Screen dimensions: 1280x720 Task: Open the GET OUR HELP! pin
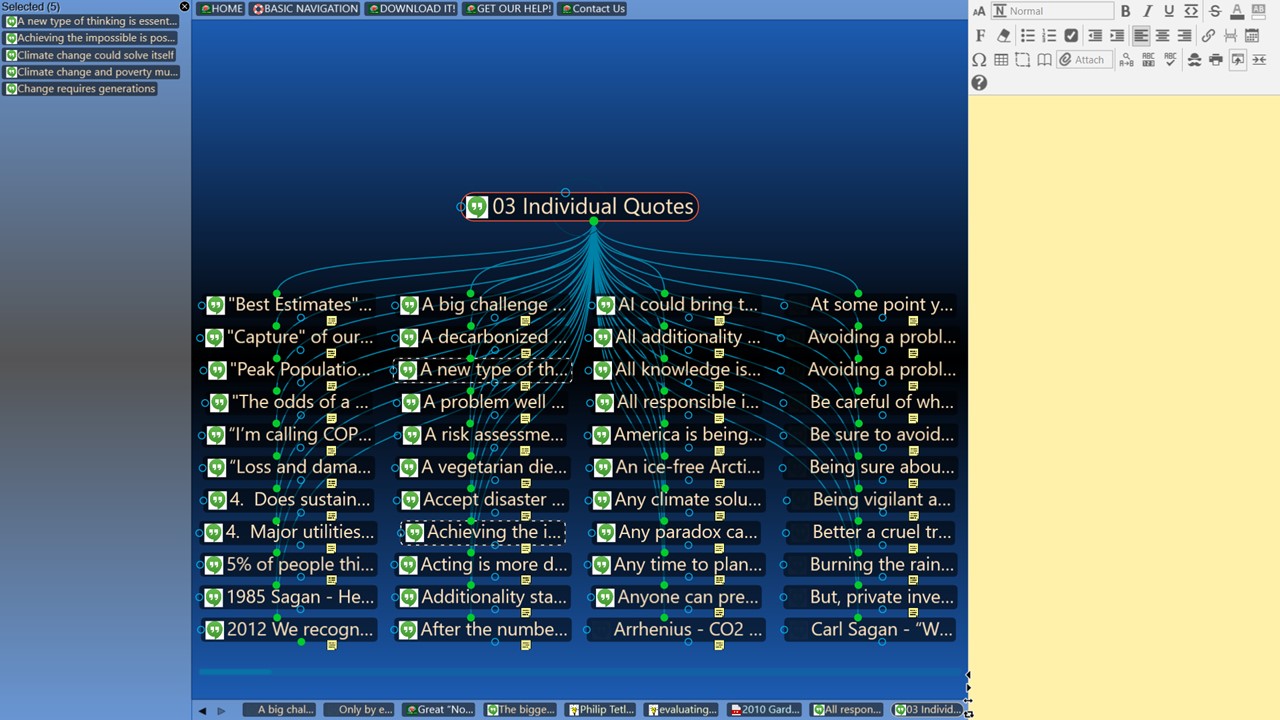point(508,9)
